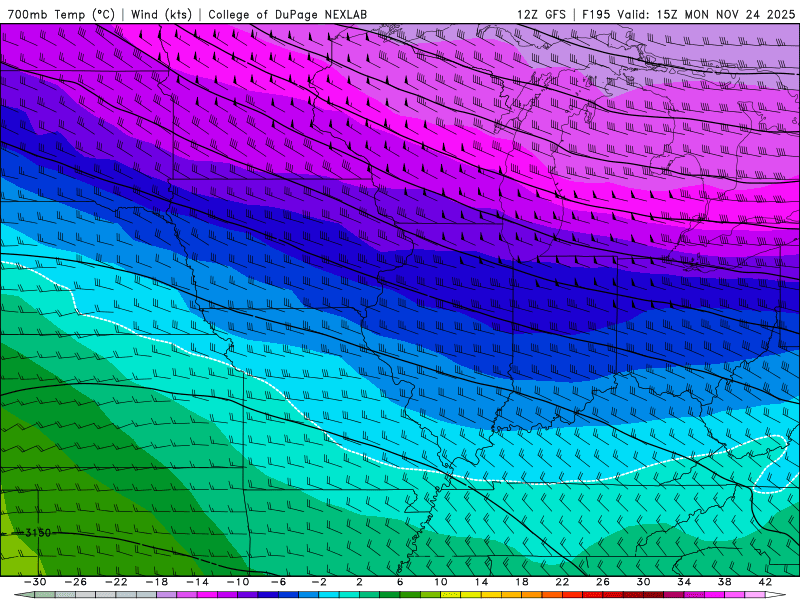800x600 pixels.
Task: Click the -2 legend tick label
Action: coord(319,582)
